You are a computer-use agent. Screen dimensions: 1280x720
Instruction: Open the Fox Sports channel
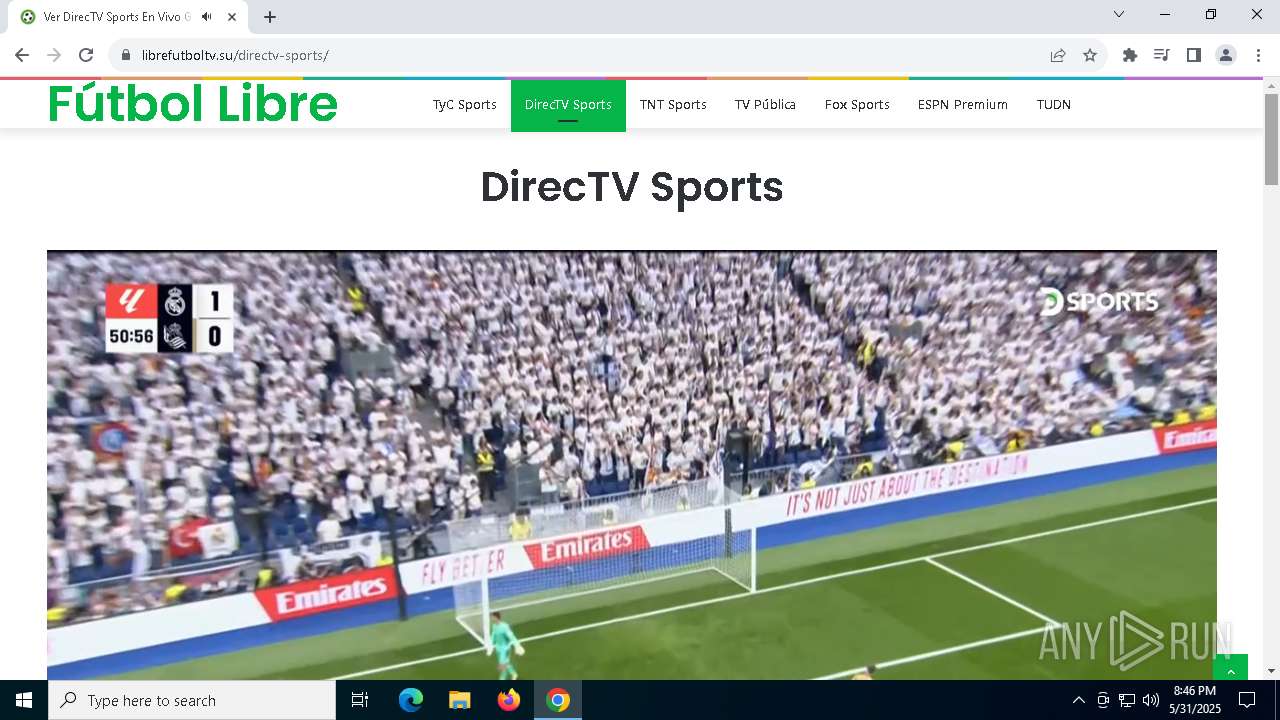tap(857, 104)
